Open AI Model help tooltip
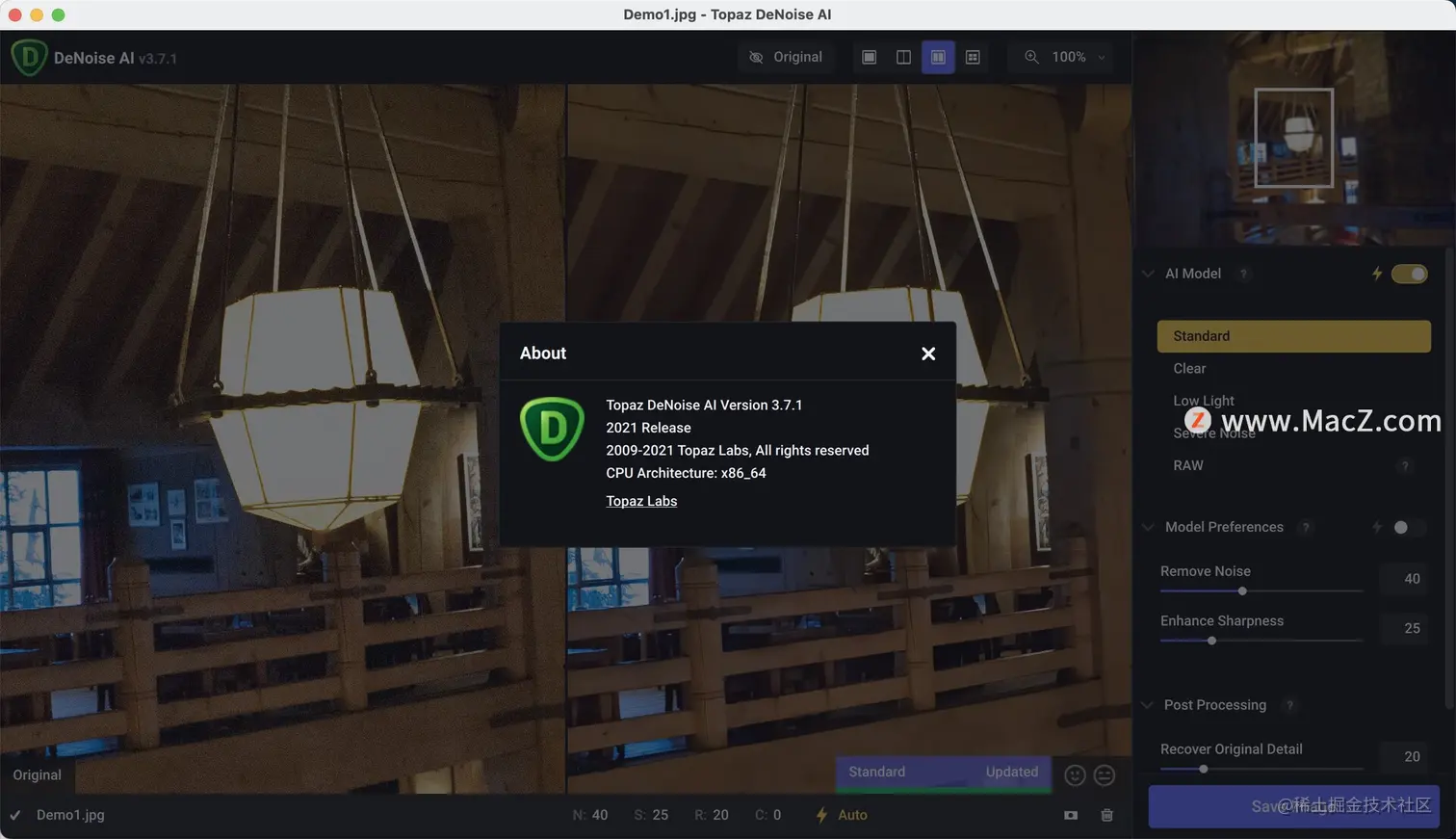Image resolution: width=1456 pixels, height=839 pixels. [x=1243, y=274]
